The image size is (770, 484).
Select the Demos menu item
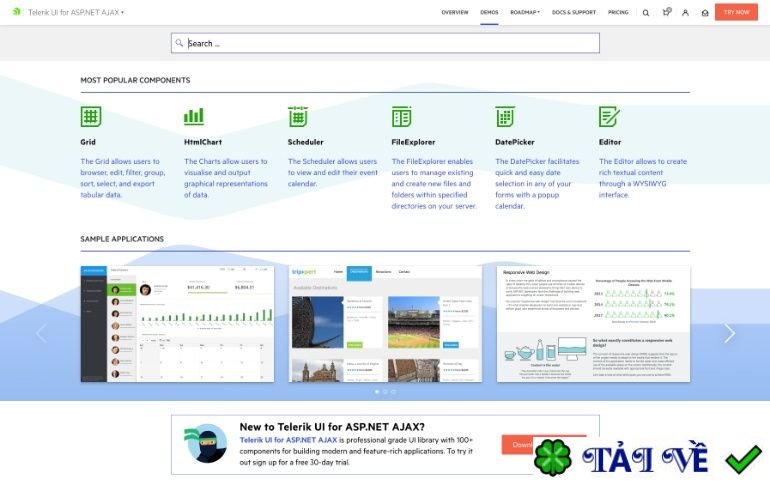[x=489, y=12]
